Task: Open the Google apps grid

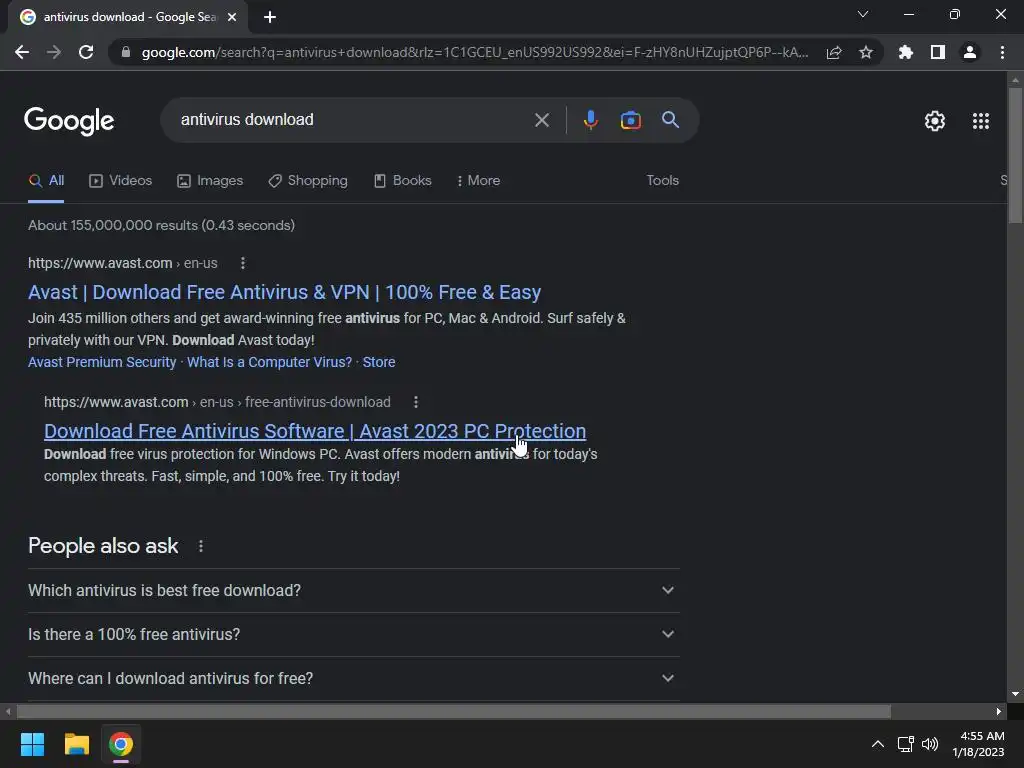Action: pos(981,121)
